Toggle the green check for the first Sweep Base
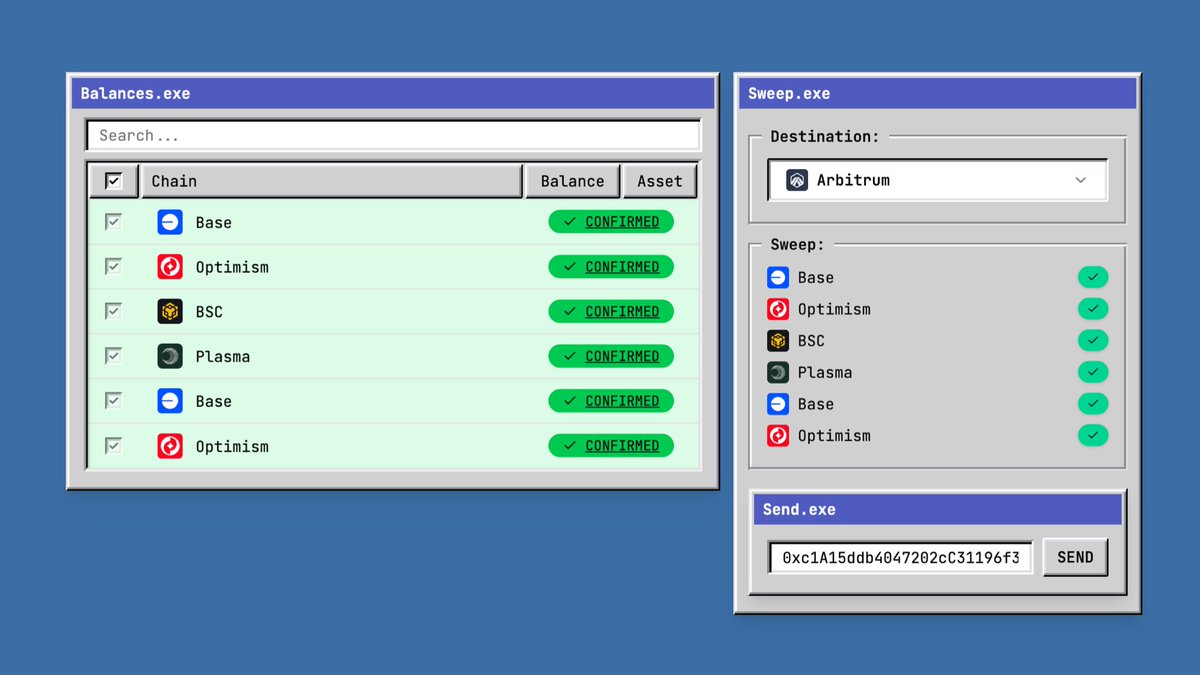 pos(1093,278)
